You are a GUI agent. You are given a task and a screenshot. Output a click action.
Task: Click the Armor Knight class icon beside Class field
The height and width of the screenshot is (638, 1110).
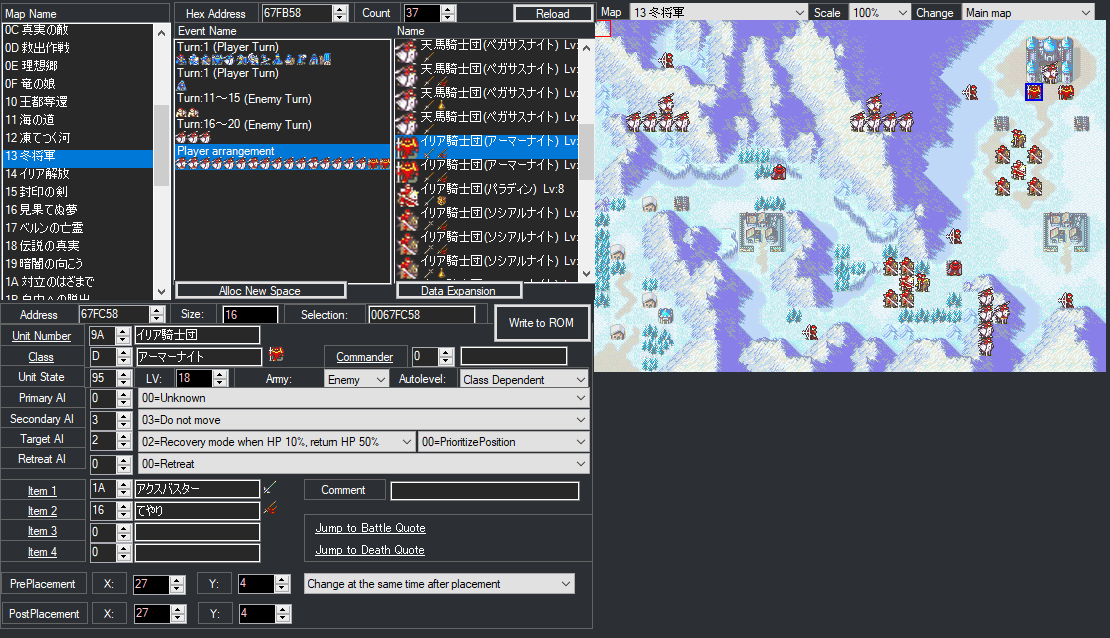point(277,356)
